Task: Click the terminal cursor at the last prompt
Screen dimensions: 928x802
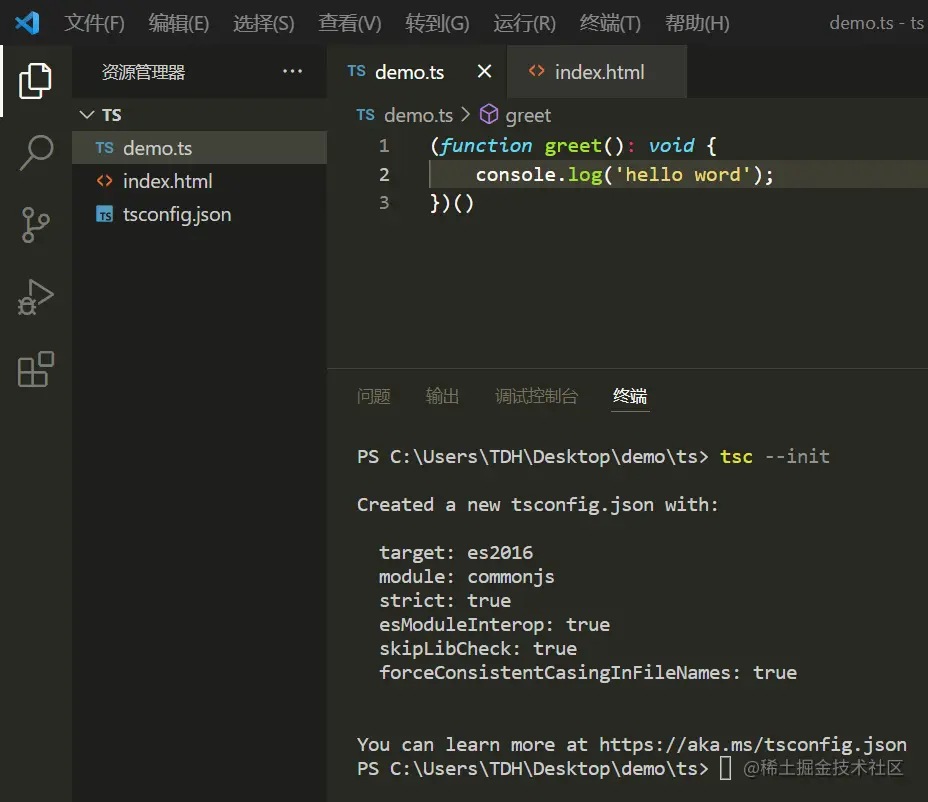Action: tap(725, 769)
